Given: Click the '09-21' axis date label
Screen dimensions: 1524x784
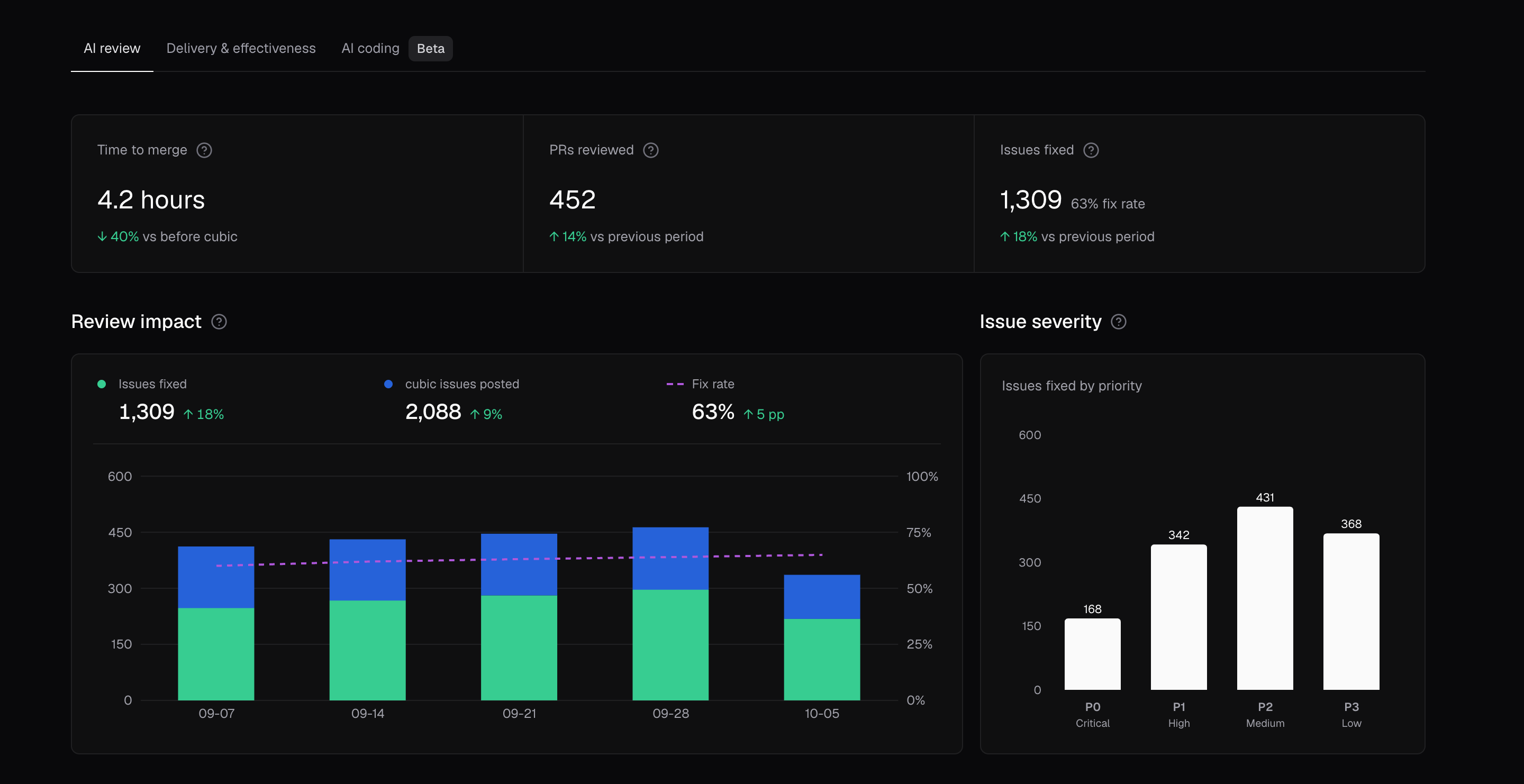Looking at the screenshot, I should pos(520,714).
